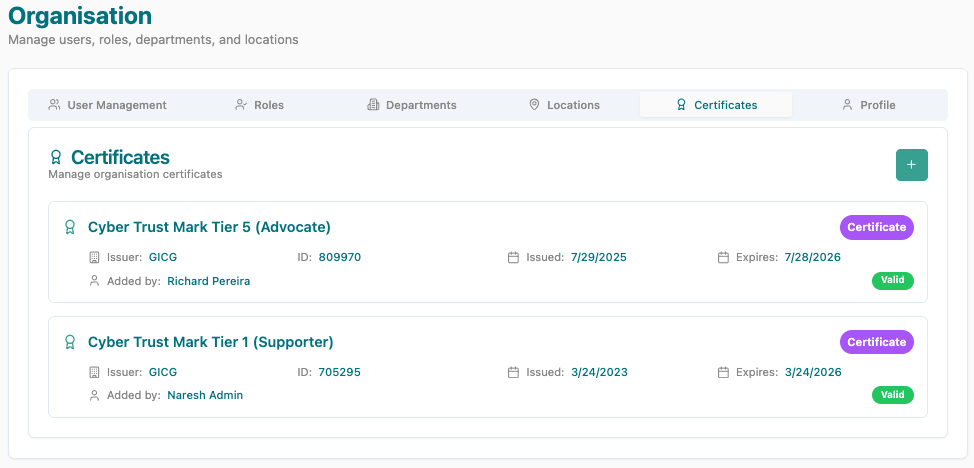Open Cyber Trust Mark Tier 5 (Advocate) title

pyautogui.click(x=209, y=227)
